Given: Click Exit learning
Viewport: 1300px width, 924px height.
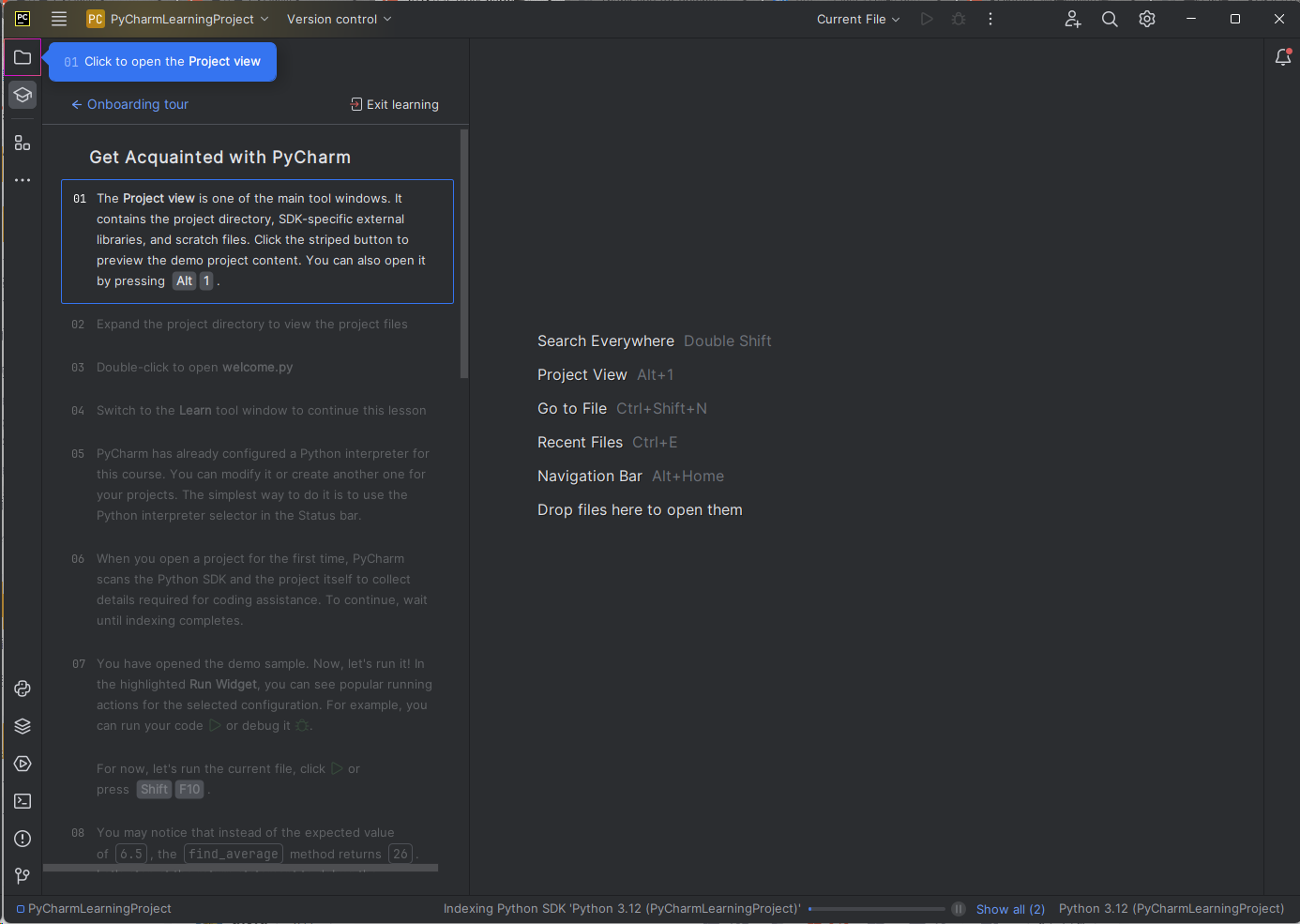Looking at the screenshot, I should 394,104.
